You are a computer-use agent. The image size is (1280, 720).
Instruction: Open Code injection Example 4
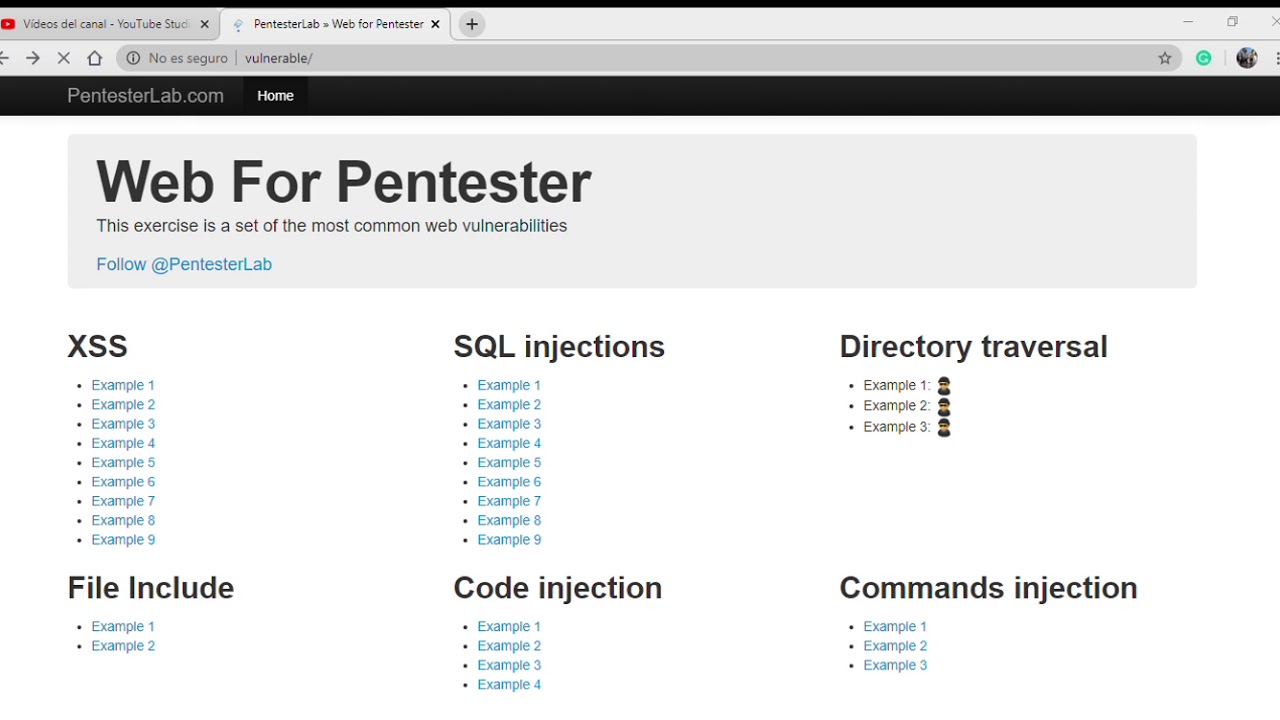[509, 685]
